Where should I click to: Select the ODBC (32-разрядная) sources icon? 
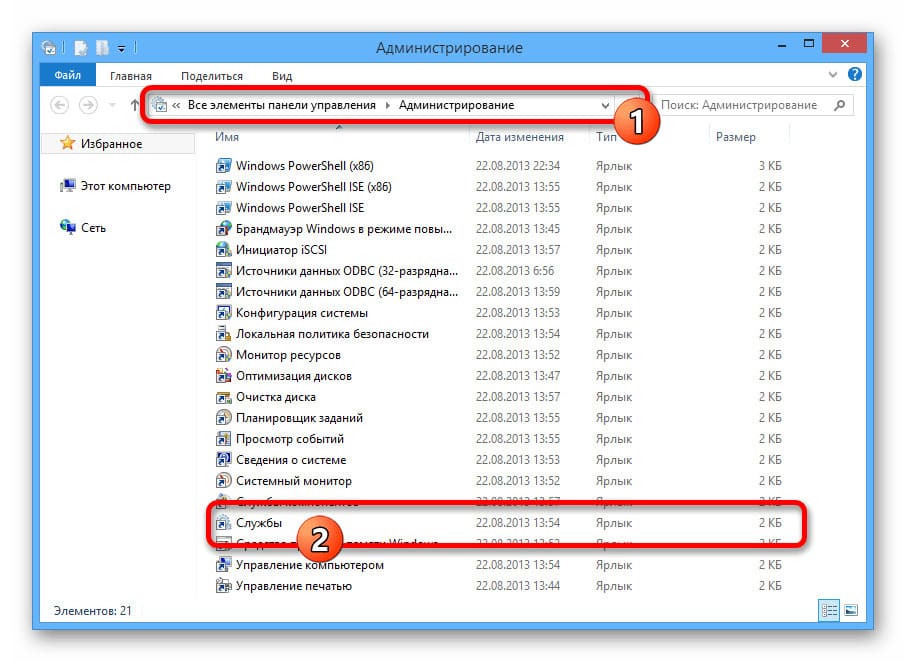click(224, 271)
